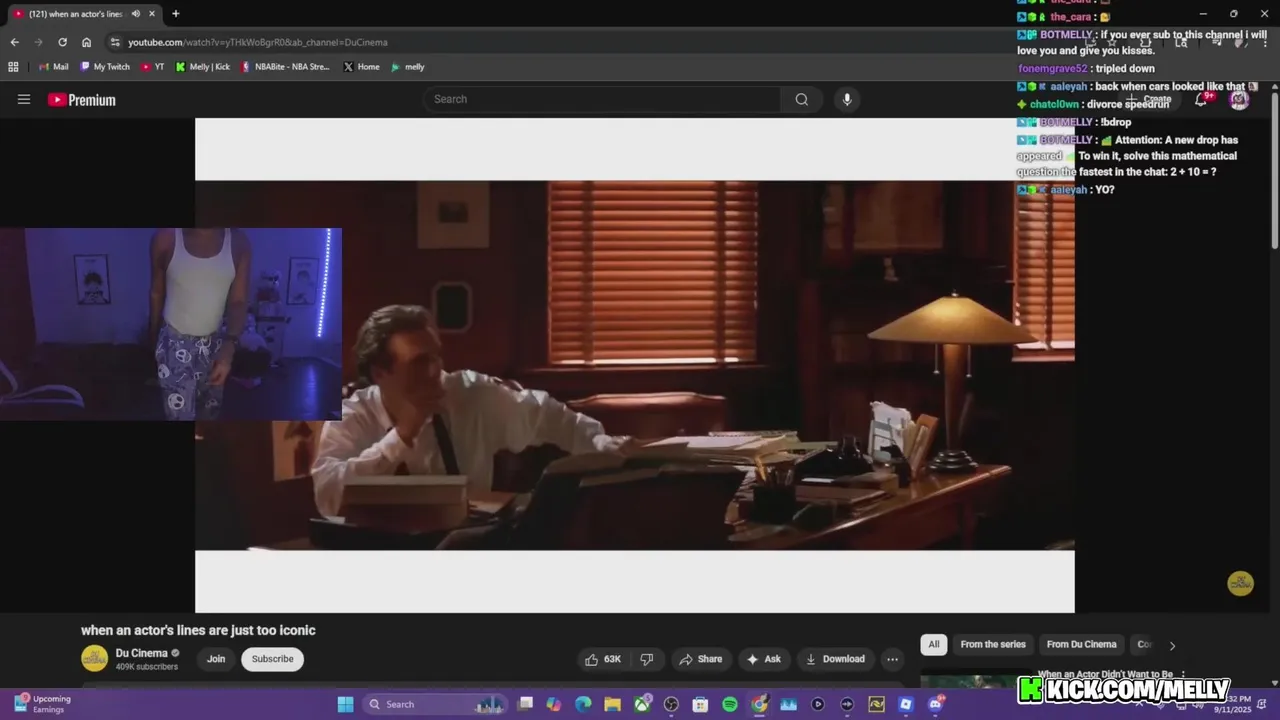
Task: Open the YouTube hamburger guide menu
Action: pos(24,99)
